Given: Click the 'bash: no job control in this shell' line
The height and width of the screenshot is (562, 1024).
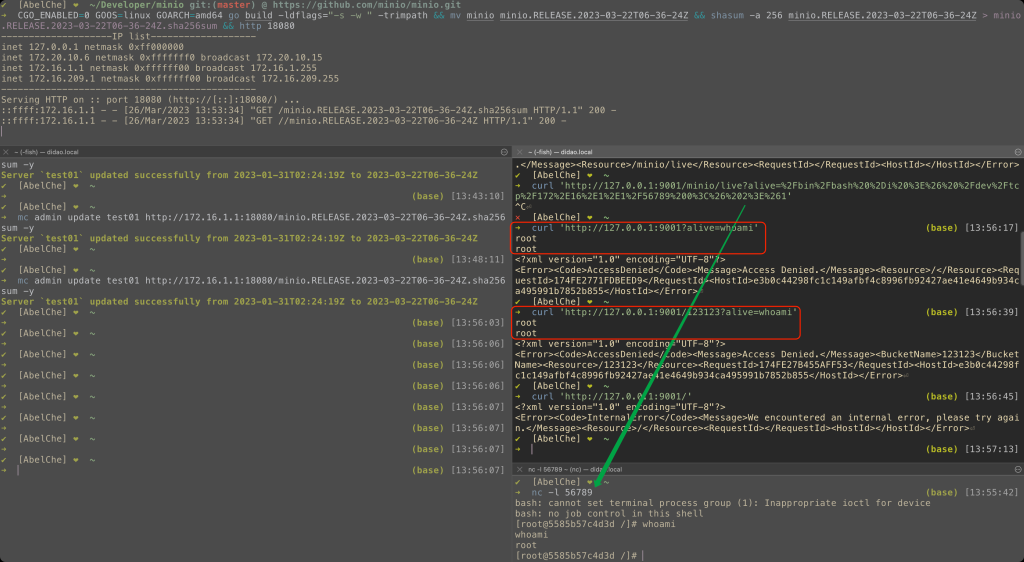Looking at the screenshot, I should [609, 514].
